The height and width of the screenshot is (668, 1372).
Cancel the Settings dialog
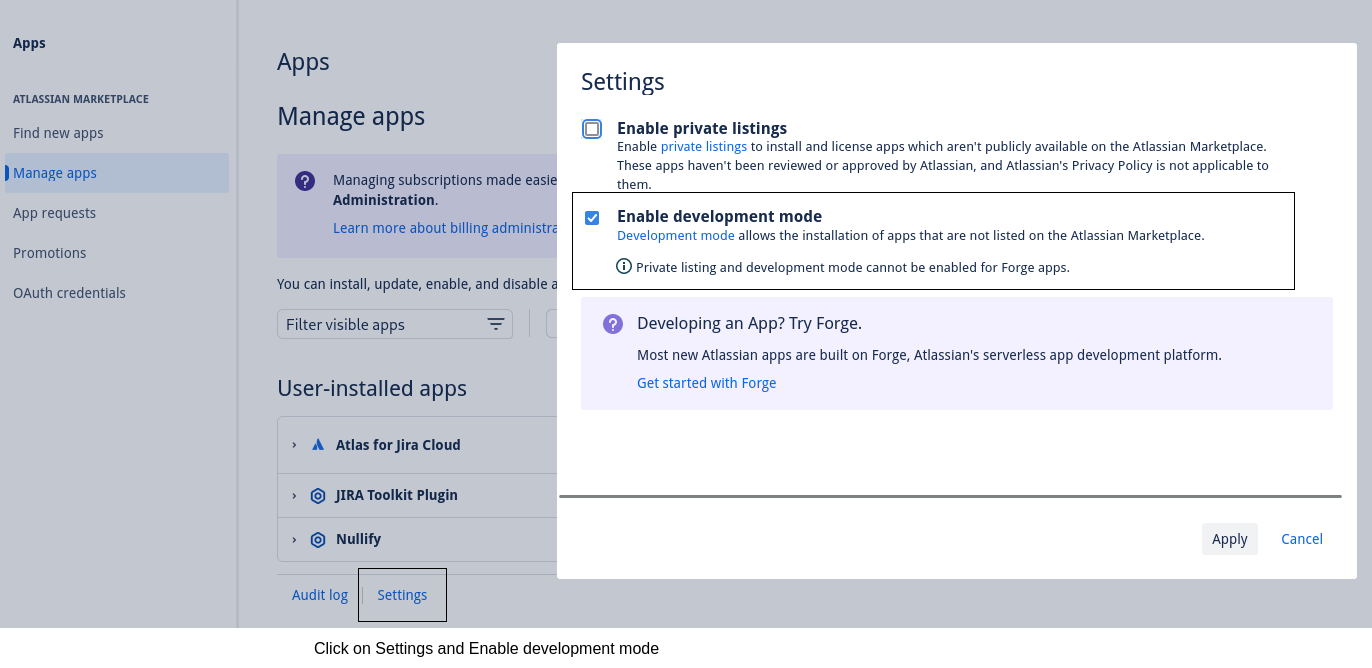coord(1301,539)
